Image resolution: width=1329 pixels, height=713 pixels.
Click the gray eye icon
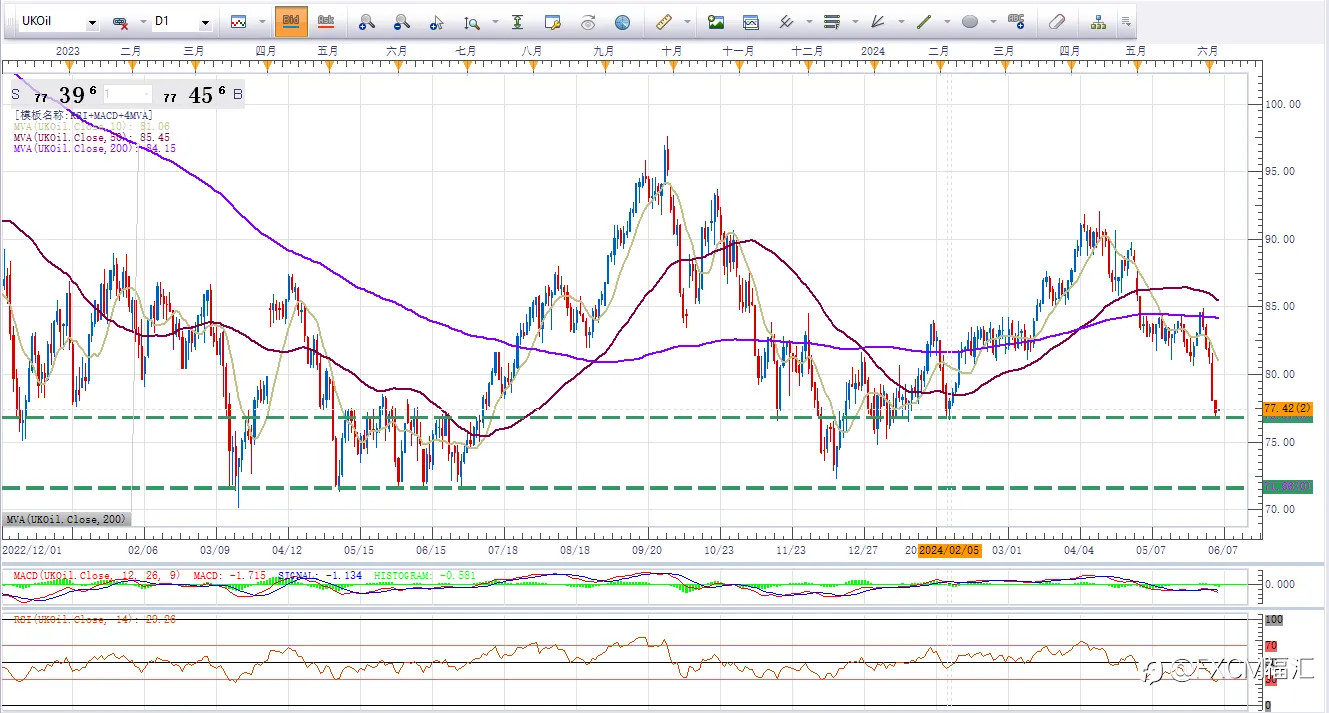click(588, 21)
